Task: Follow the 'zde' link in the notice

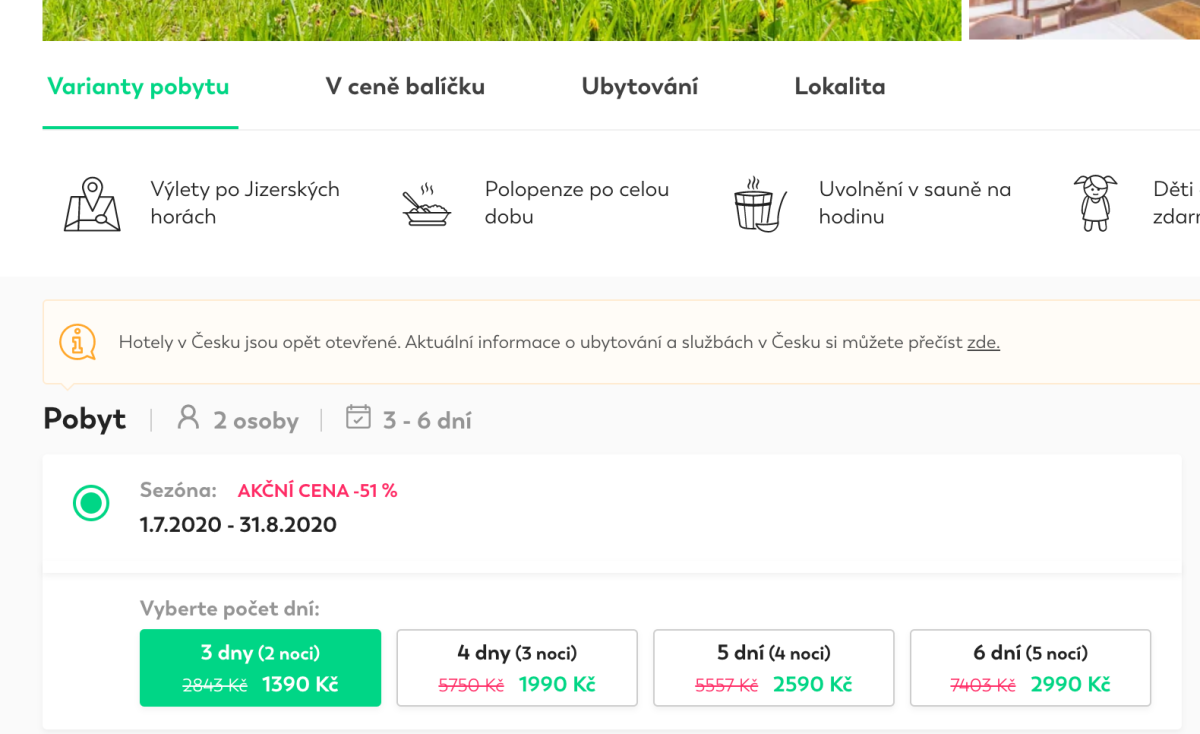Action: (983, 342)
